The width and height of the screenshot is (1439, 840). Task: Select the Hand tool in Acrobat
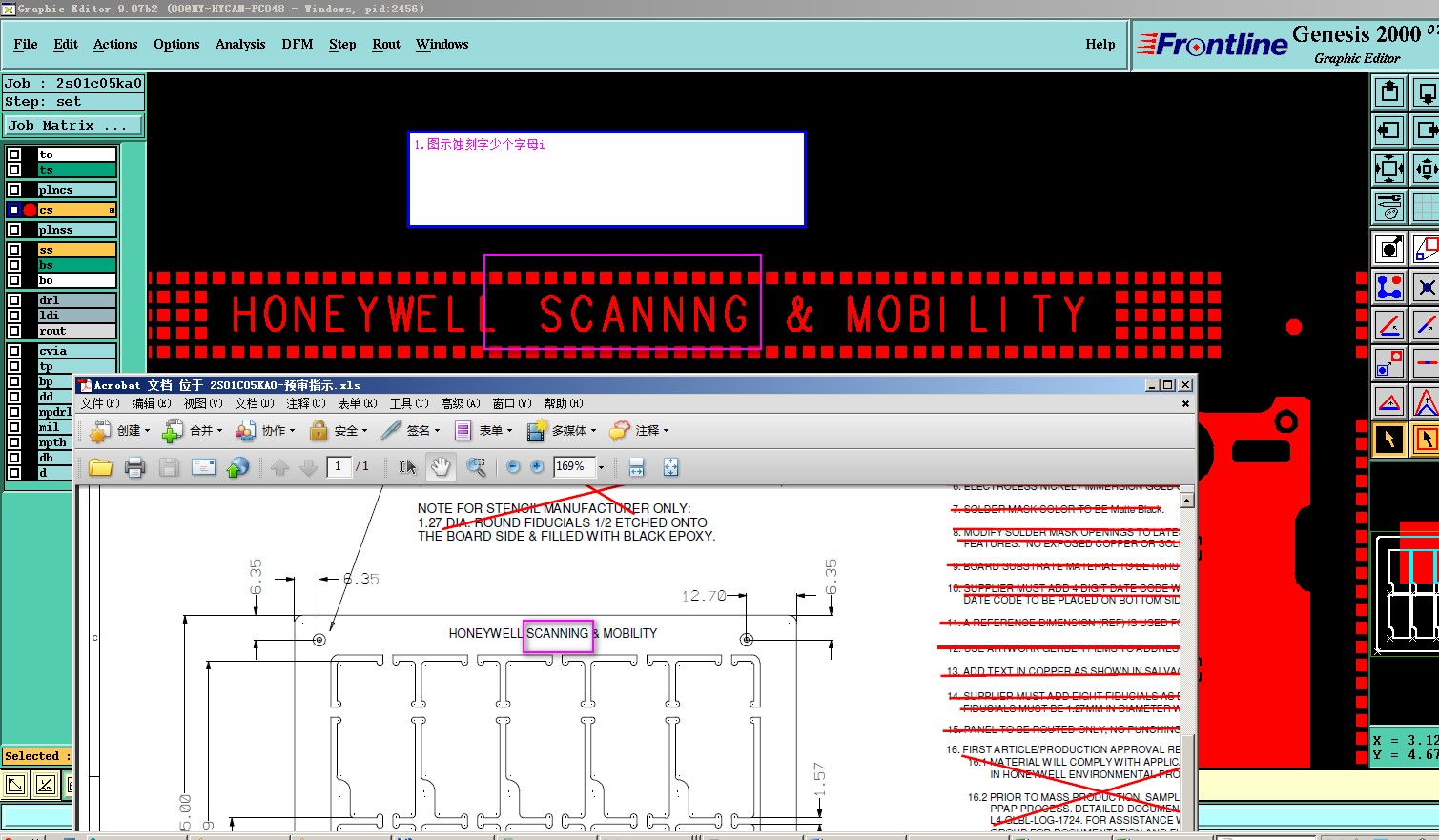click(x=441, y=467)
